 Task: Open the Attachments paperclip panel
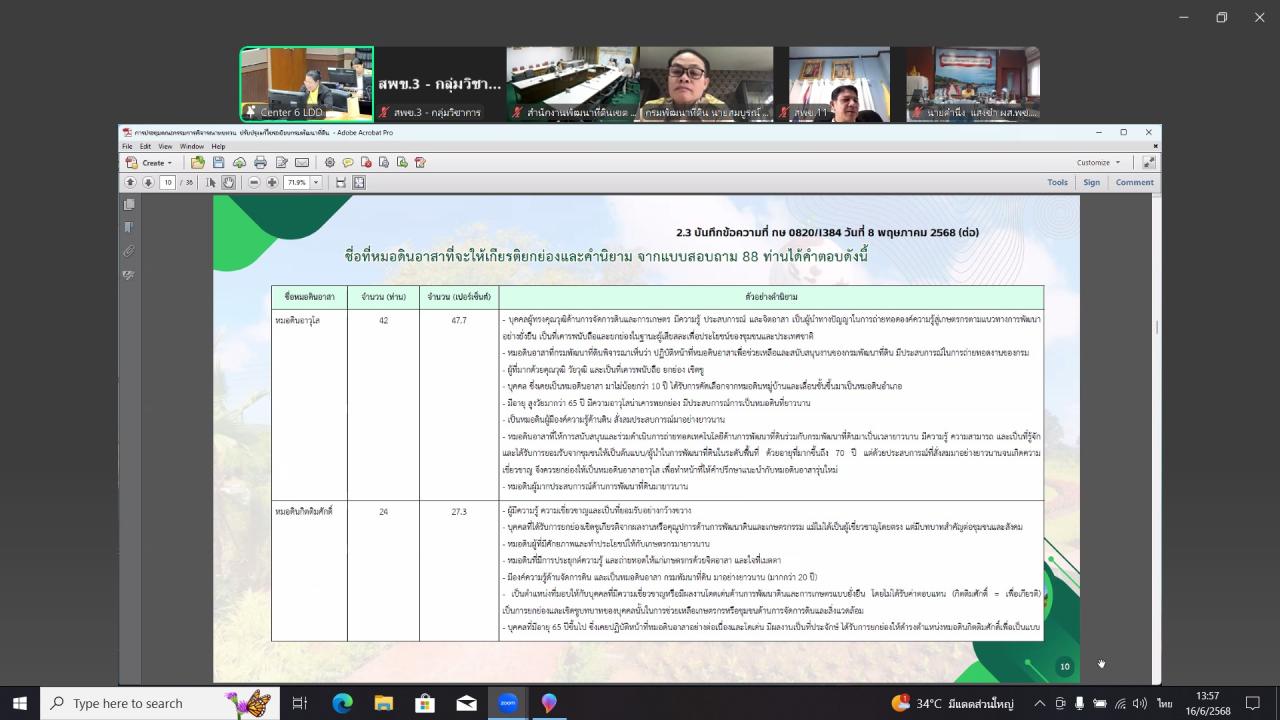pos(129,251)
